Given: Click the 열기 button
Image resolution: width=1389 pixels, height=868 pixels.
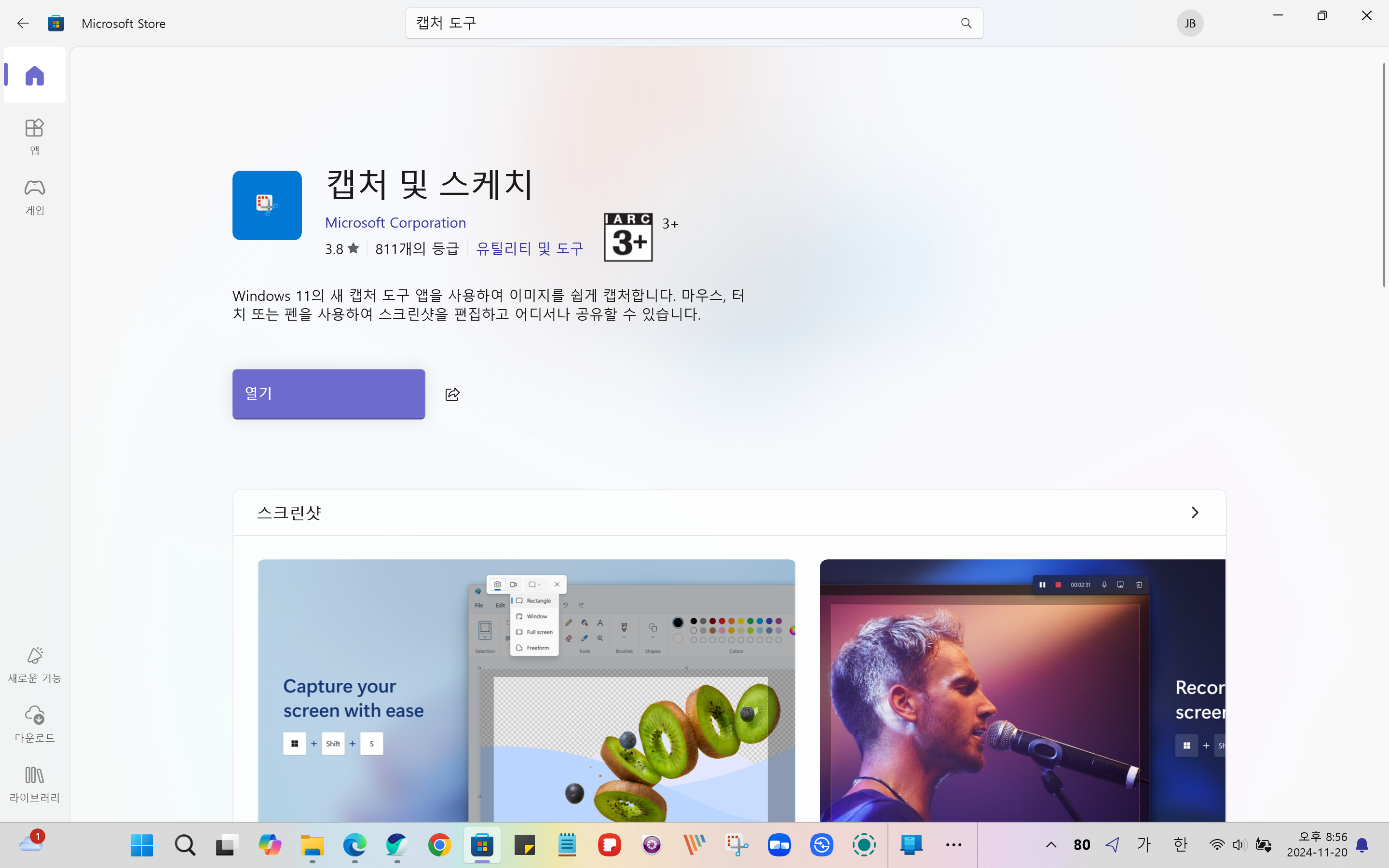Looking at the screenshot, I should (328, 394).
